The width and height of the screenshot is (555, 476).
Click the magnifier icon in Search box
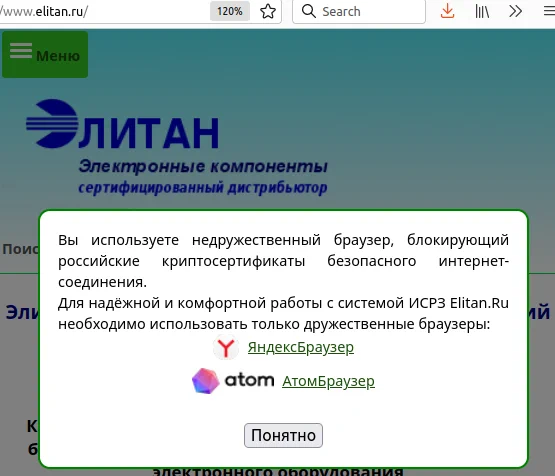point(309,11)
